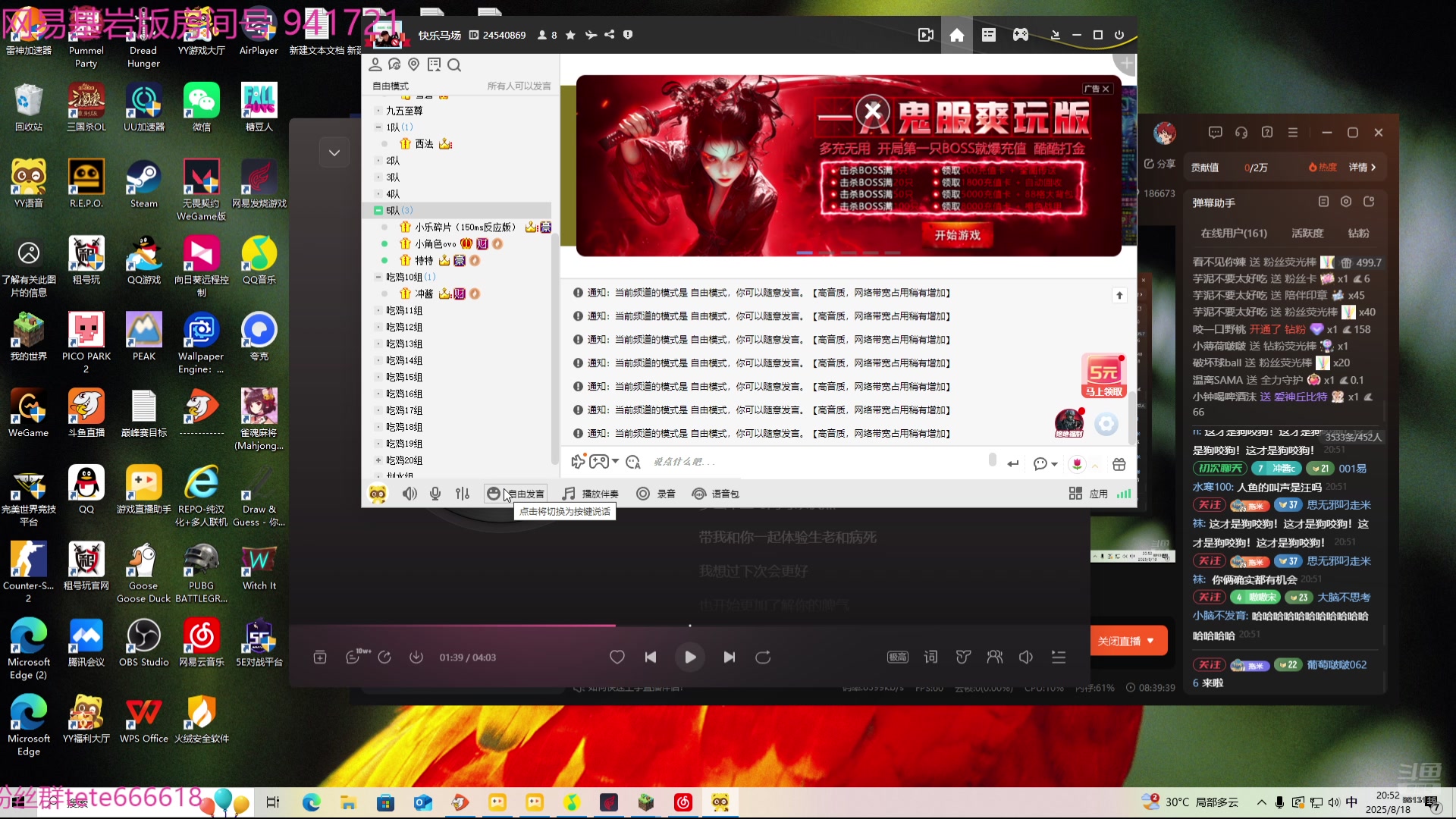Viewport: 1456px width, 819px height.
Task: Skip to next track in music player
Action: pos(730,657)
